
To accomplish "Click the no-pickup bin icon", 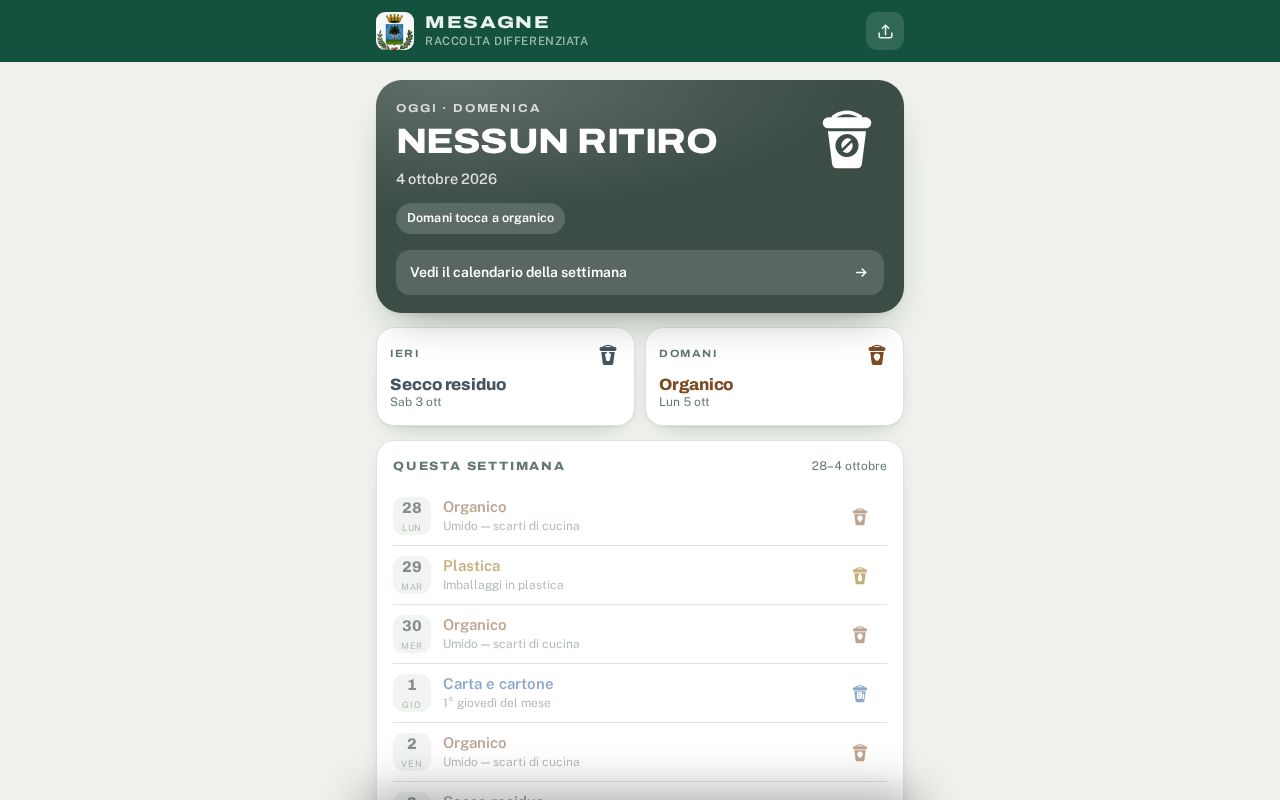I will [x=847, y=139].
